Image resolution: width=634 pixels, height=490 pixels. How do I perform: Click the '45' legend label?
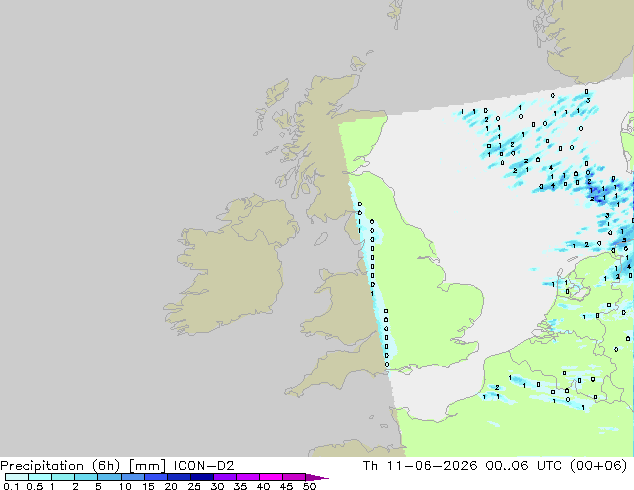coord(286,486)
